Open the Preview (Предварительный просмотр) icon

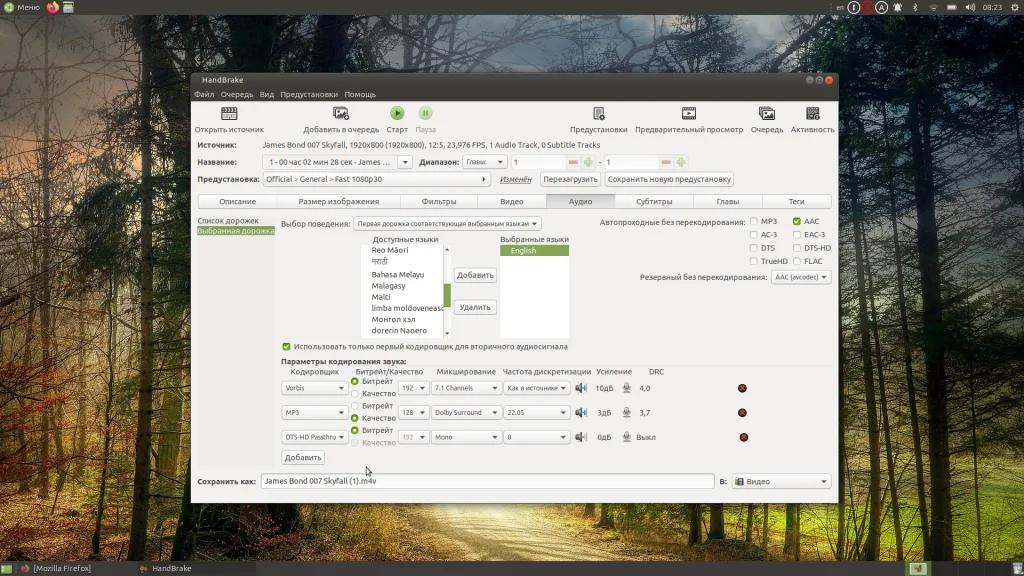tap(689, 114)
